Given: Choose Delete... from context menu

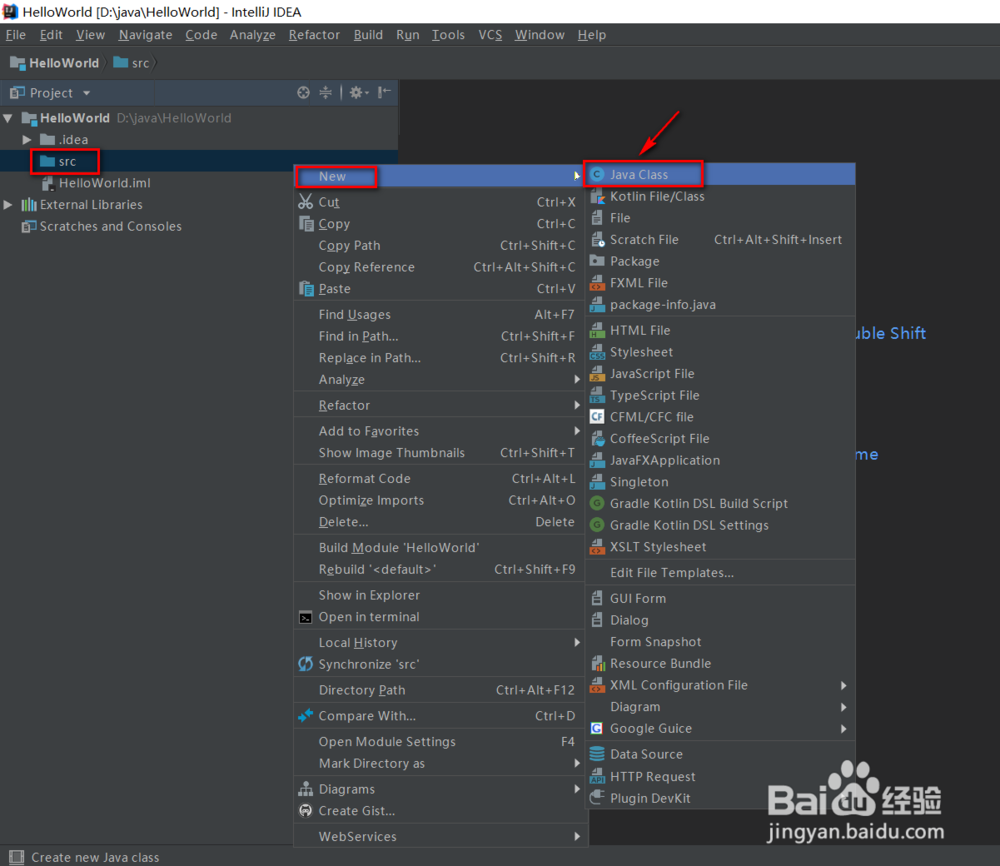Looking at the screenshot, I should point(440,522).
